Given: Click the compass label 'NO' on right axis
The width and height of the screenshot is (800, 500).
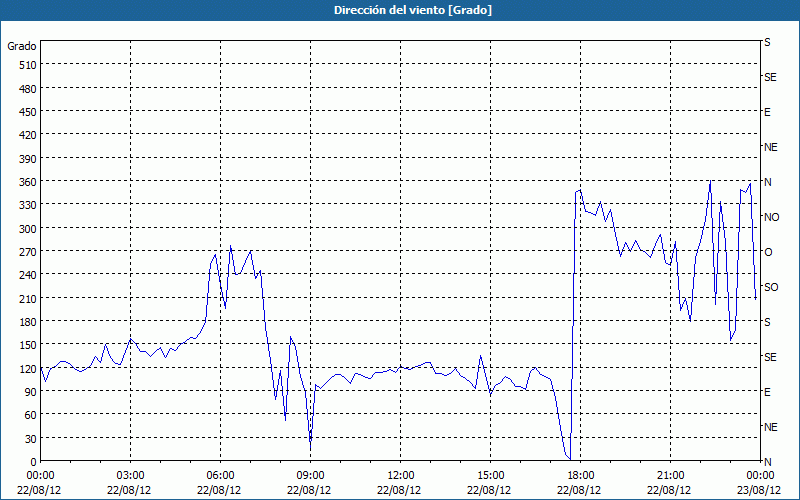Looking at the screenshot, I should (x=771, y=217).
